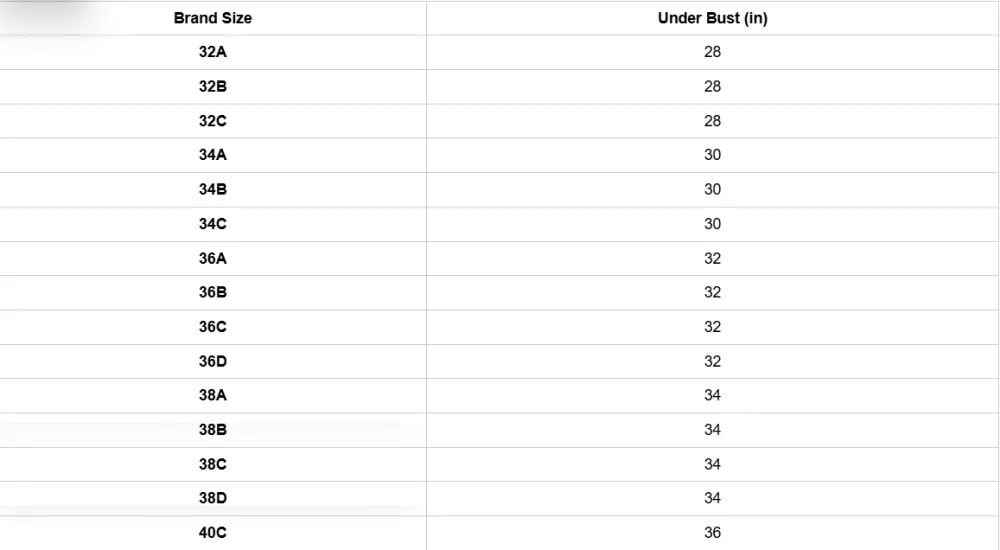Viewport: 1000px width, 550px height.
Task: Click under bust value 32 for 36D
Action: tap(712, 361)
